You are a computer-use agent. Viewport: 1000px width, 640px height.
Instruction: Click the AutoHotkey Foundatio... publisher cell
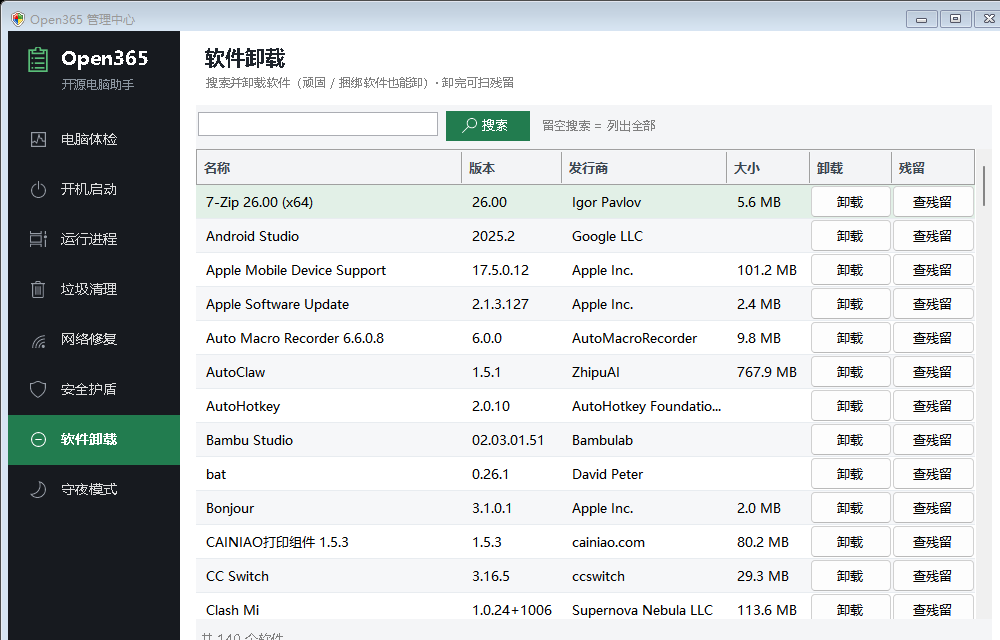coord(646,406)
